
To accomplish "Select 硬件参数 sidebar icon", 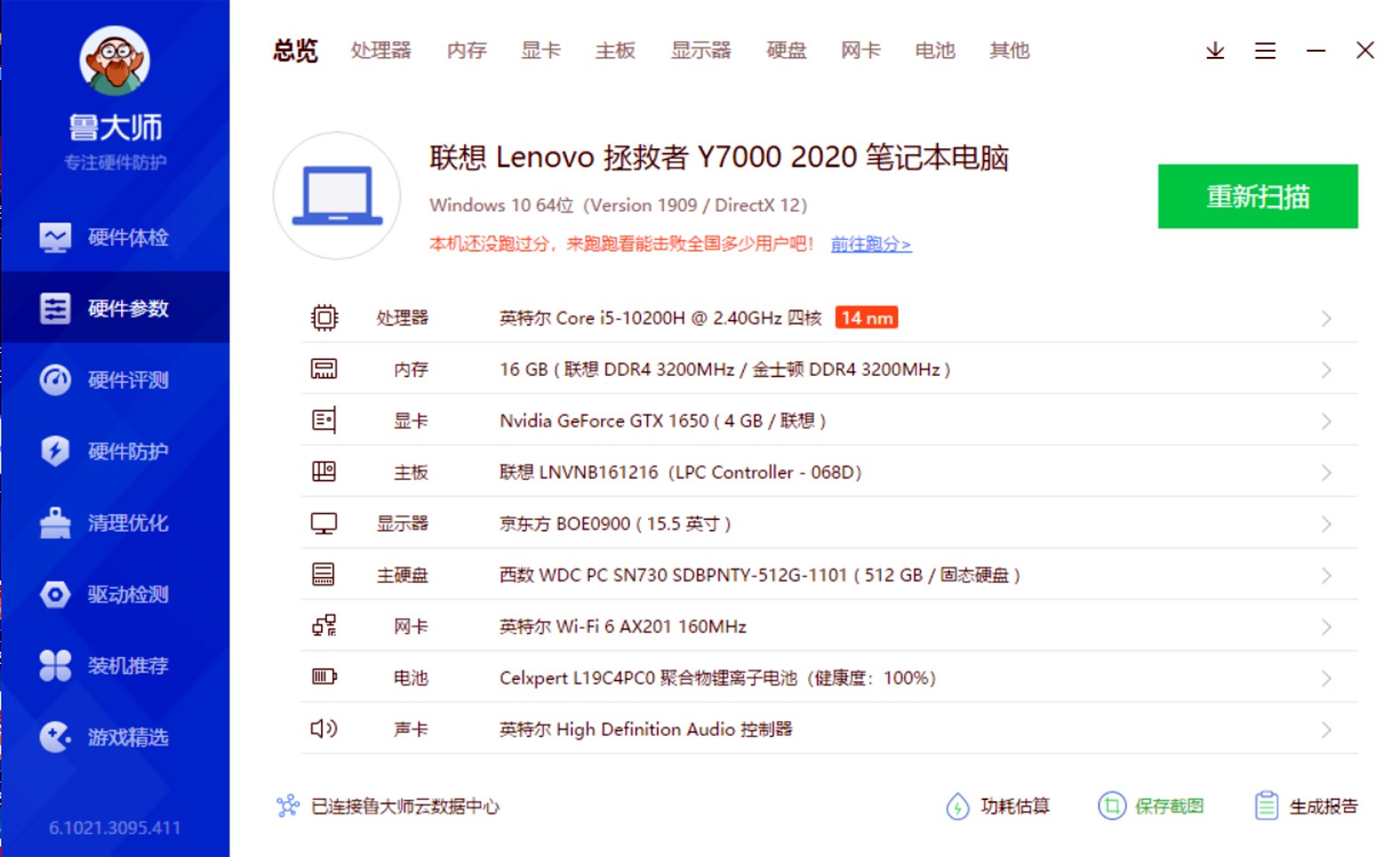I will point(55,308).
